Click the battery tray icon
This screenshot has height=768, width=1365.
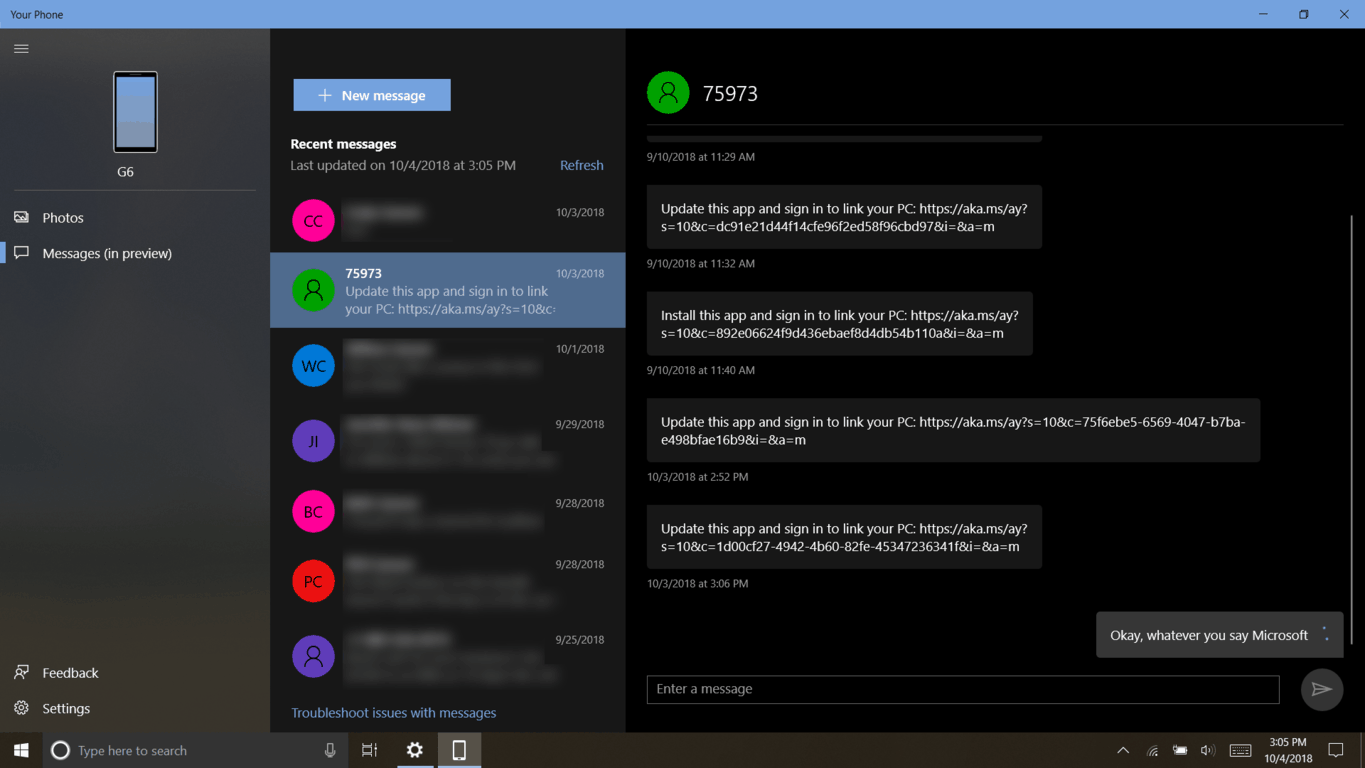1180,750
